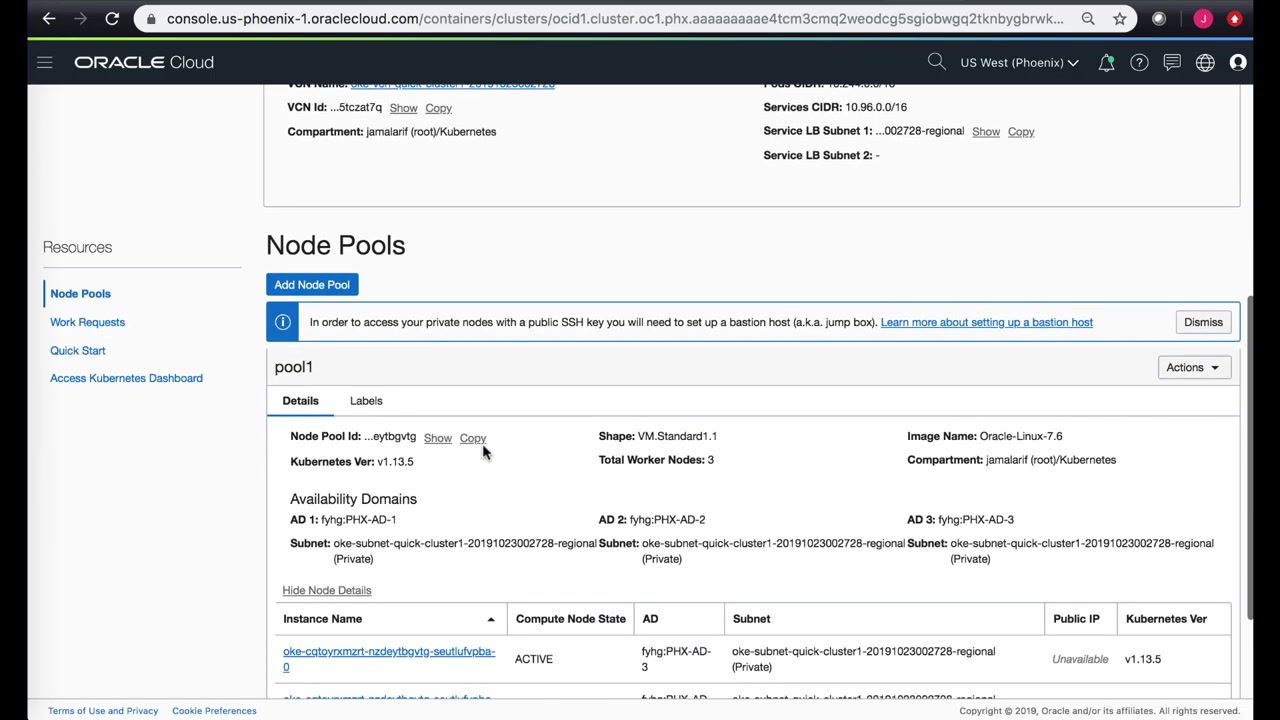The height and width of the screenshot is (720, 1280).
Task: Click the ACTIVE state cell
Action: coord(533,659)
